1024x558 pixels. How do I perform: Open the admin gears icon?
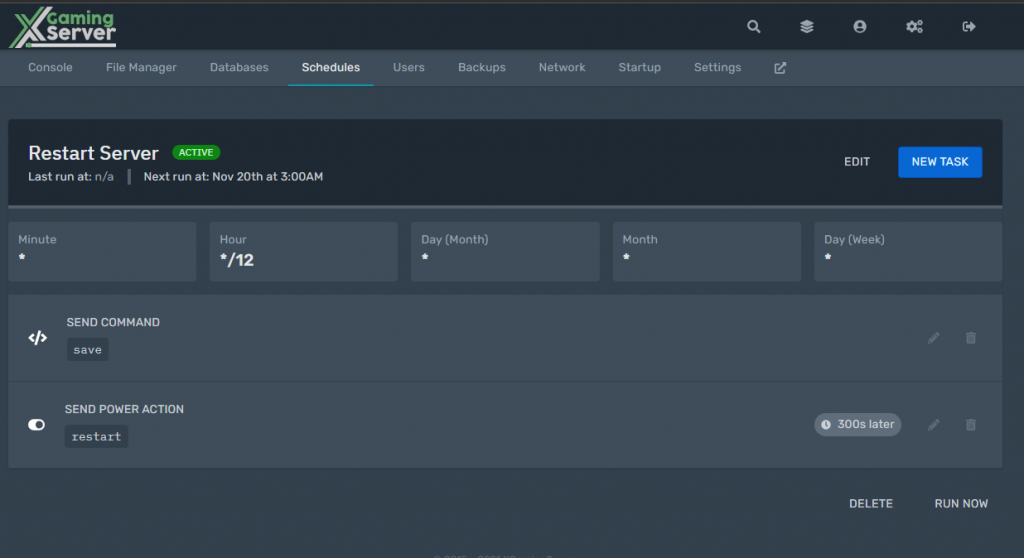pos(914,27)
